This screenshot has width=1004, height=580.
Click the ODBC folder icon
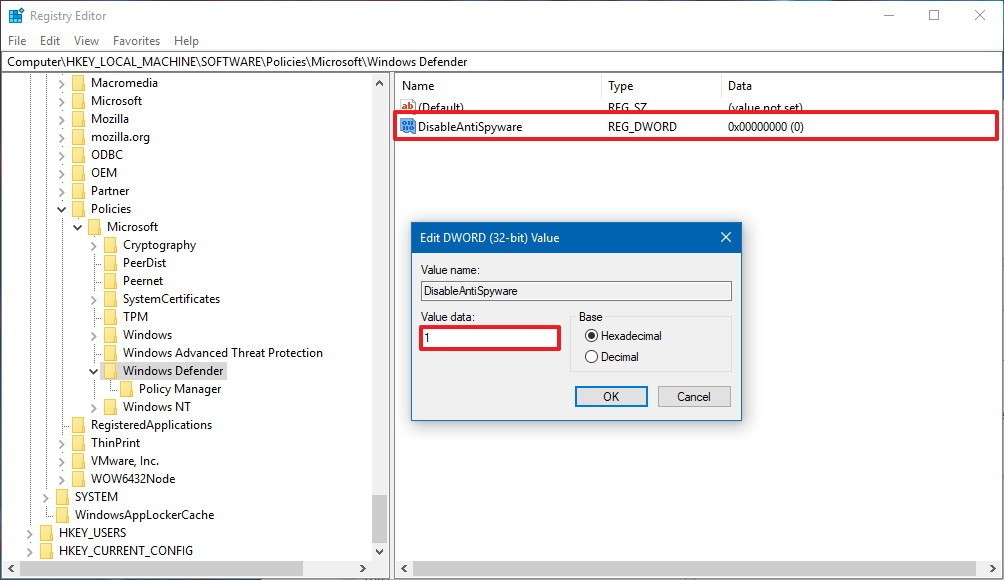(x=79, y=154)
